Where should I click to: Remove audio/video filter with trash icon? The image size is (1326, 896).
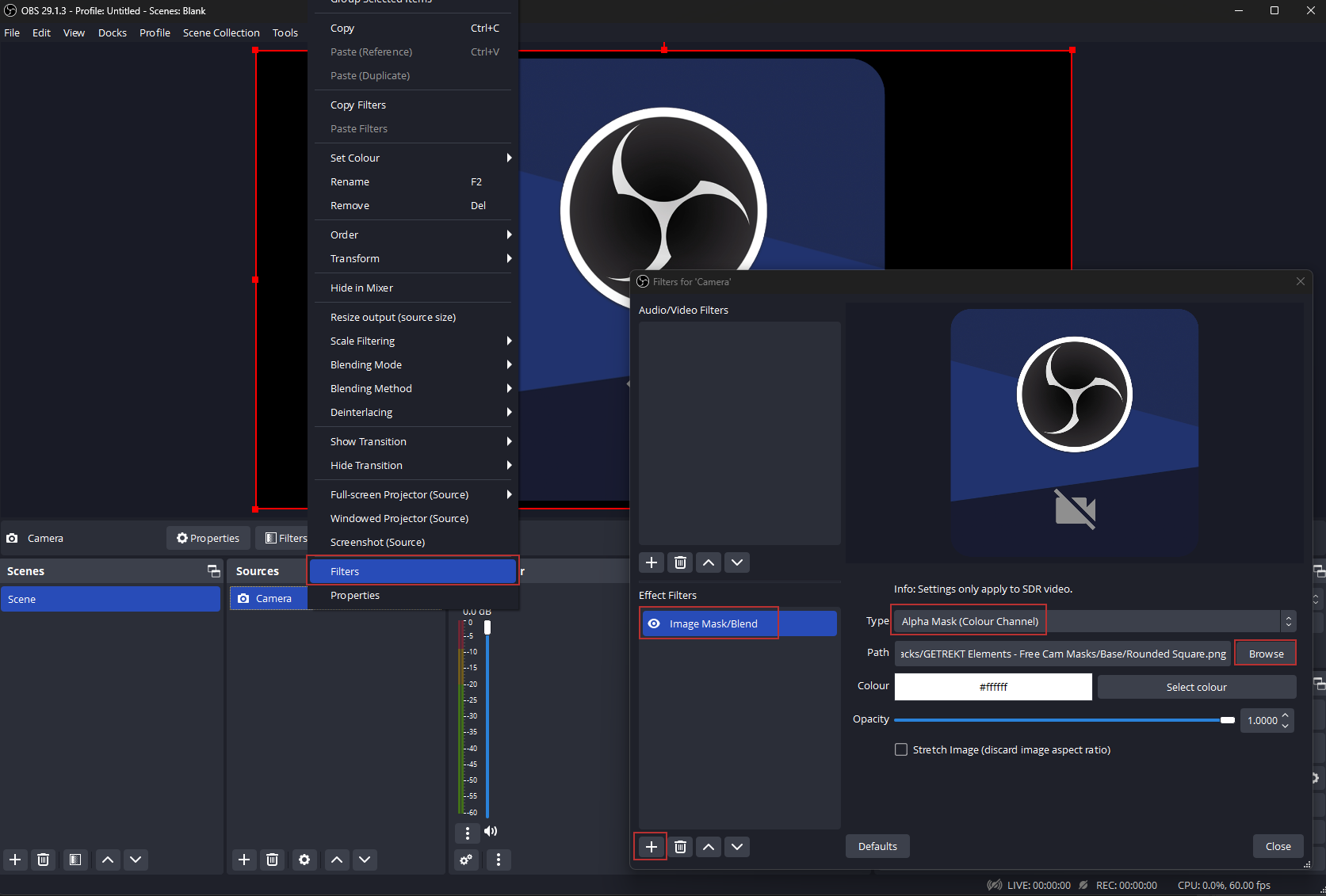680,562
